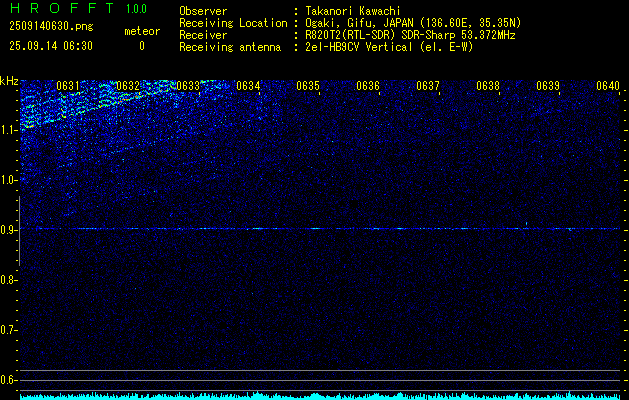Screen dimensions: 629x400
Task: Click the 0.6 kHz axis label
Action: click(x=8, y=380)
